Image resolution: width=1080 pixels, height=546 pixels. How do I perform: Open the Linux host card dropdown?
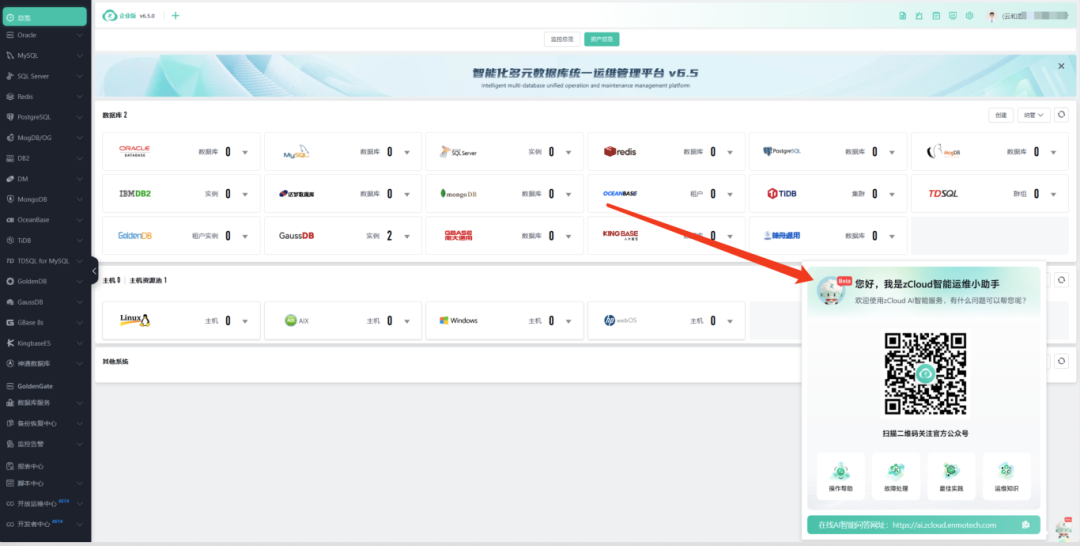pos(245,322)
